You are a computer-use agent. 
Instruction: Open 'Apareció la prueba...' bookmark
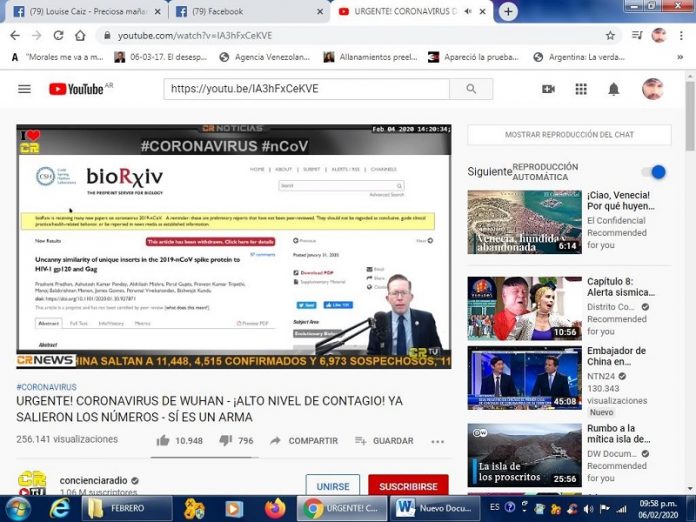tap(473, 57)
